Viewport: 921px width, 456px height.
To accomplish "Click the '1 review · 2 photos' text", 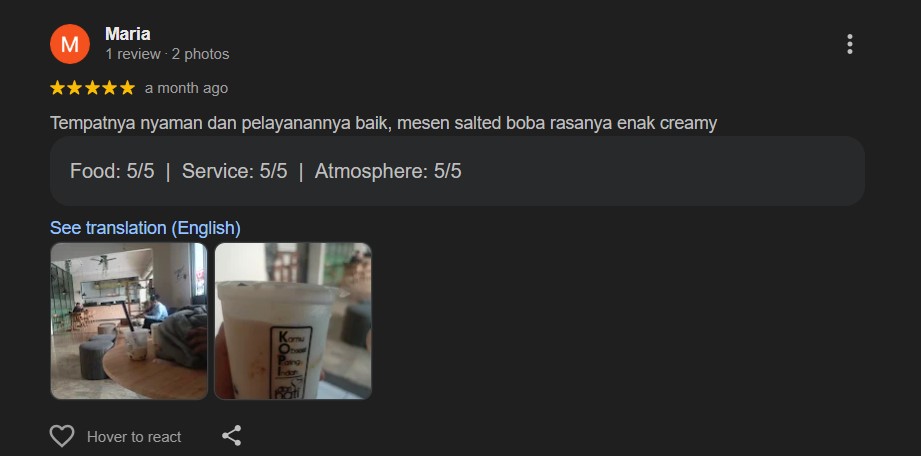I will (167, 54).
